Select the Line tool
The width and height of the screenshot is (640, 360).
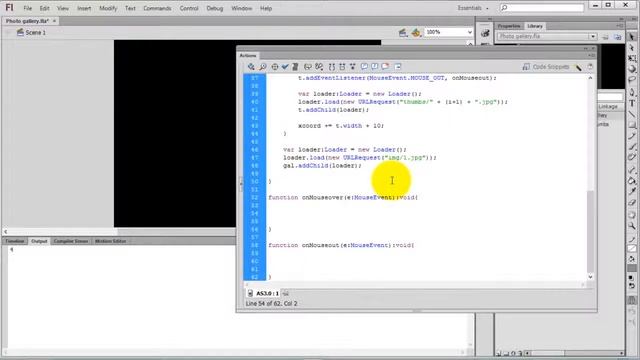tap(632, 114)
